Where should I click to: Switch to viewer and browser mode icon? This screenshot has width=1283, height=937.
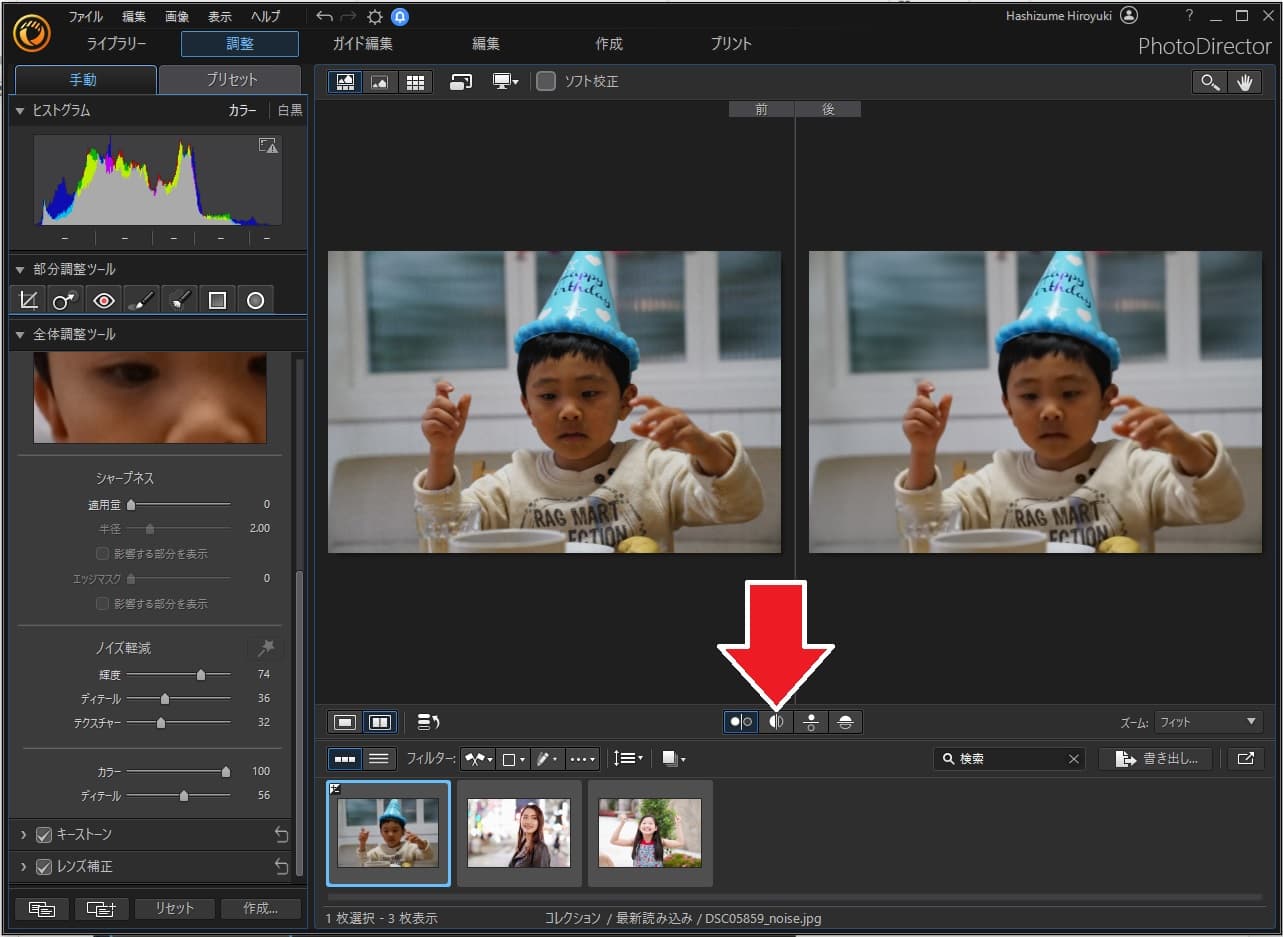point(345,82)
